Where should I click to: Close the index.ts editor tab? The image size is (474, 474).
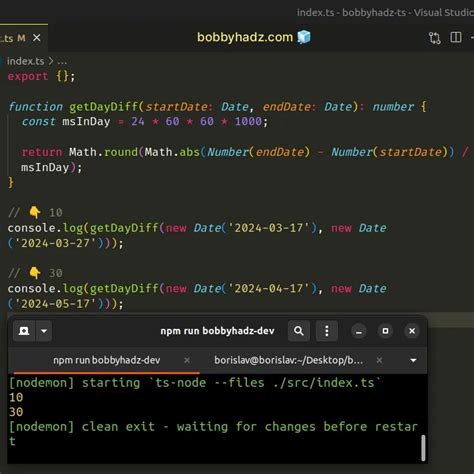[37, 38]
